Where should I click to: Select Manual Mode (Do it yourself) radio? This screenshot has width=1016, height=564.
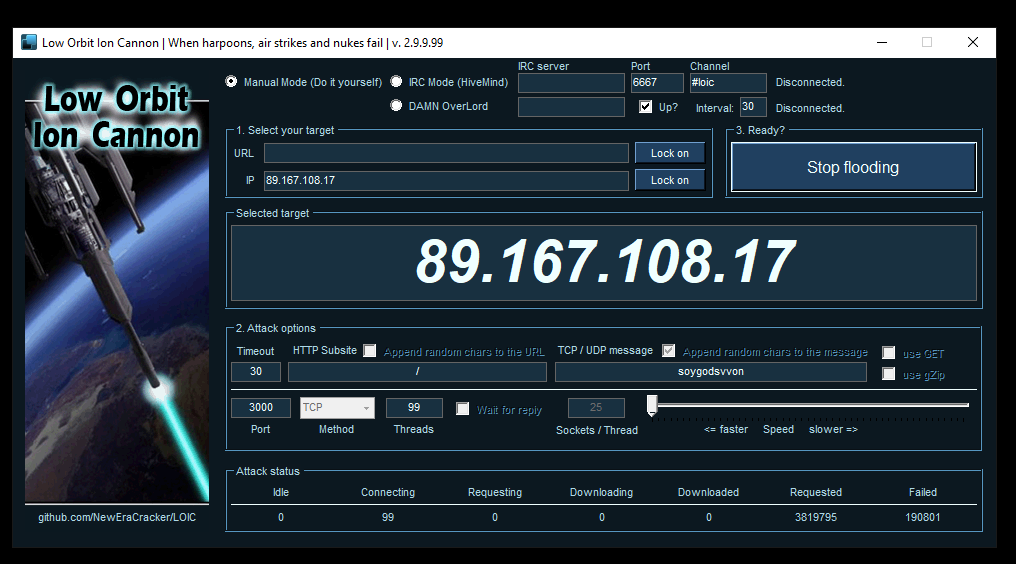[232, 82]
